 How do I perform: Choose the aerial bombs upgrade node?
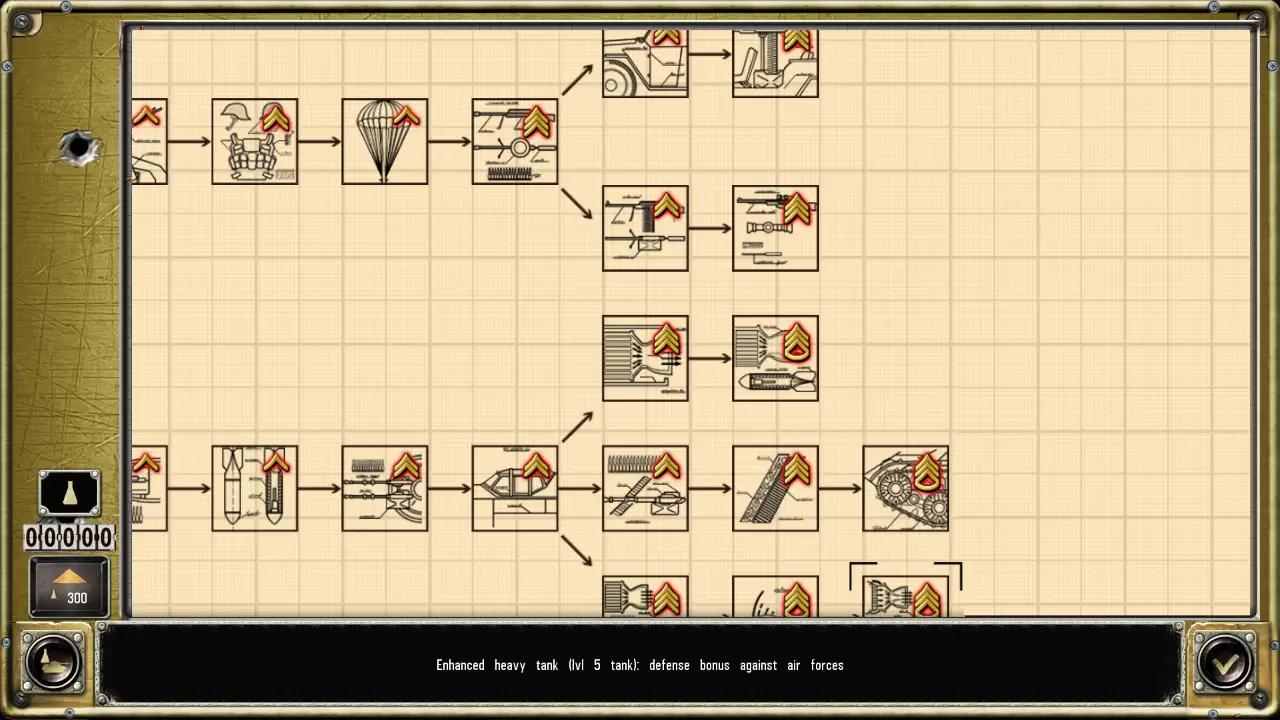coord(254,488)
